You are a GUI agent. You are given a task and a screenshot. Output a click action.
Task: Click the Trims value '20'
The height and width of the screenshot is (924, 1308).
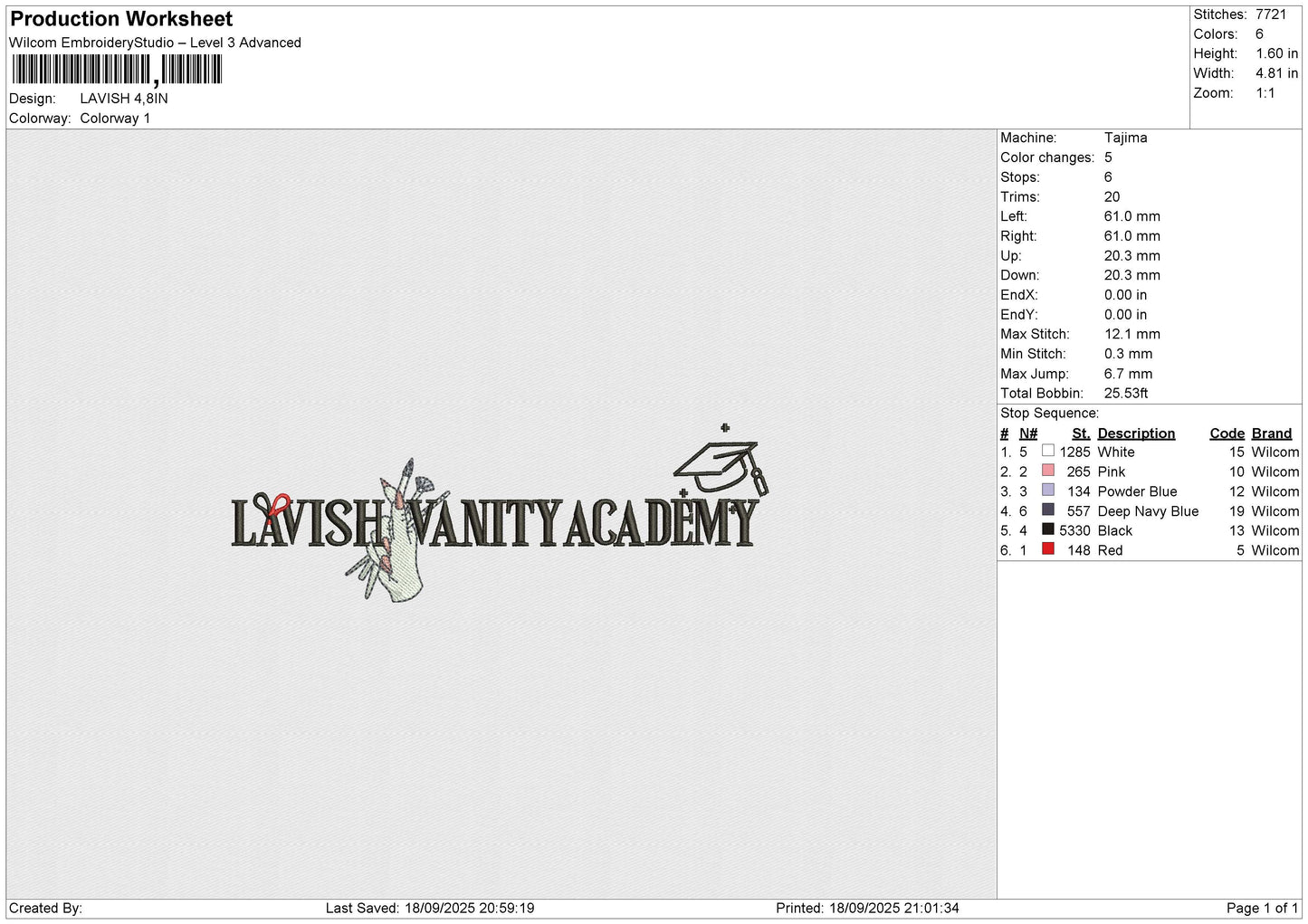1112,196
